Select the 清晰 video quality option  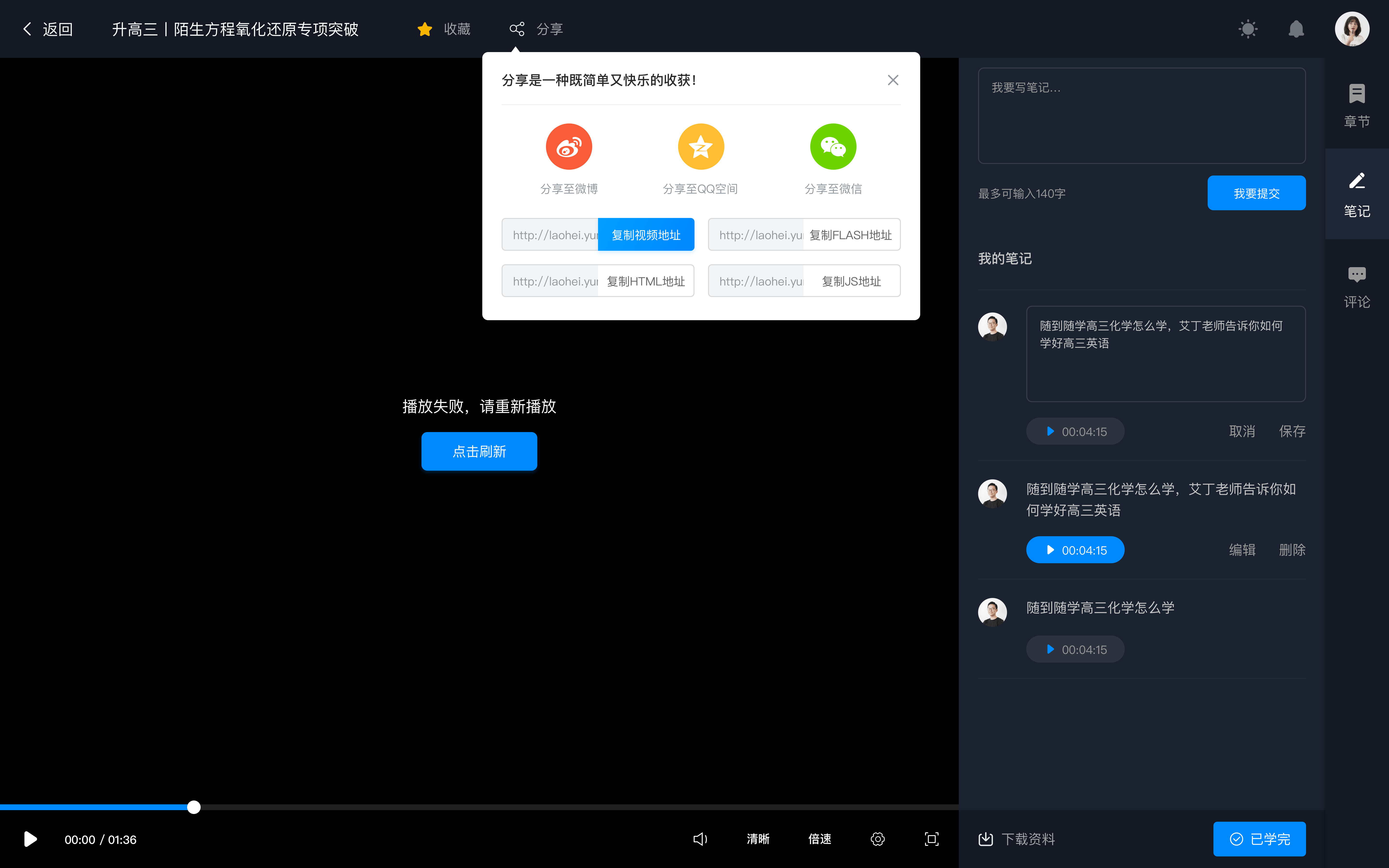[757, 839]
